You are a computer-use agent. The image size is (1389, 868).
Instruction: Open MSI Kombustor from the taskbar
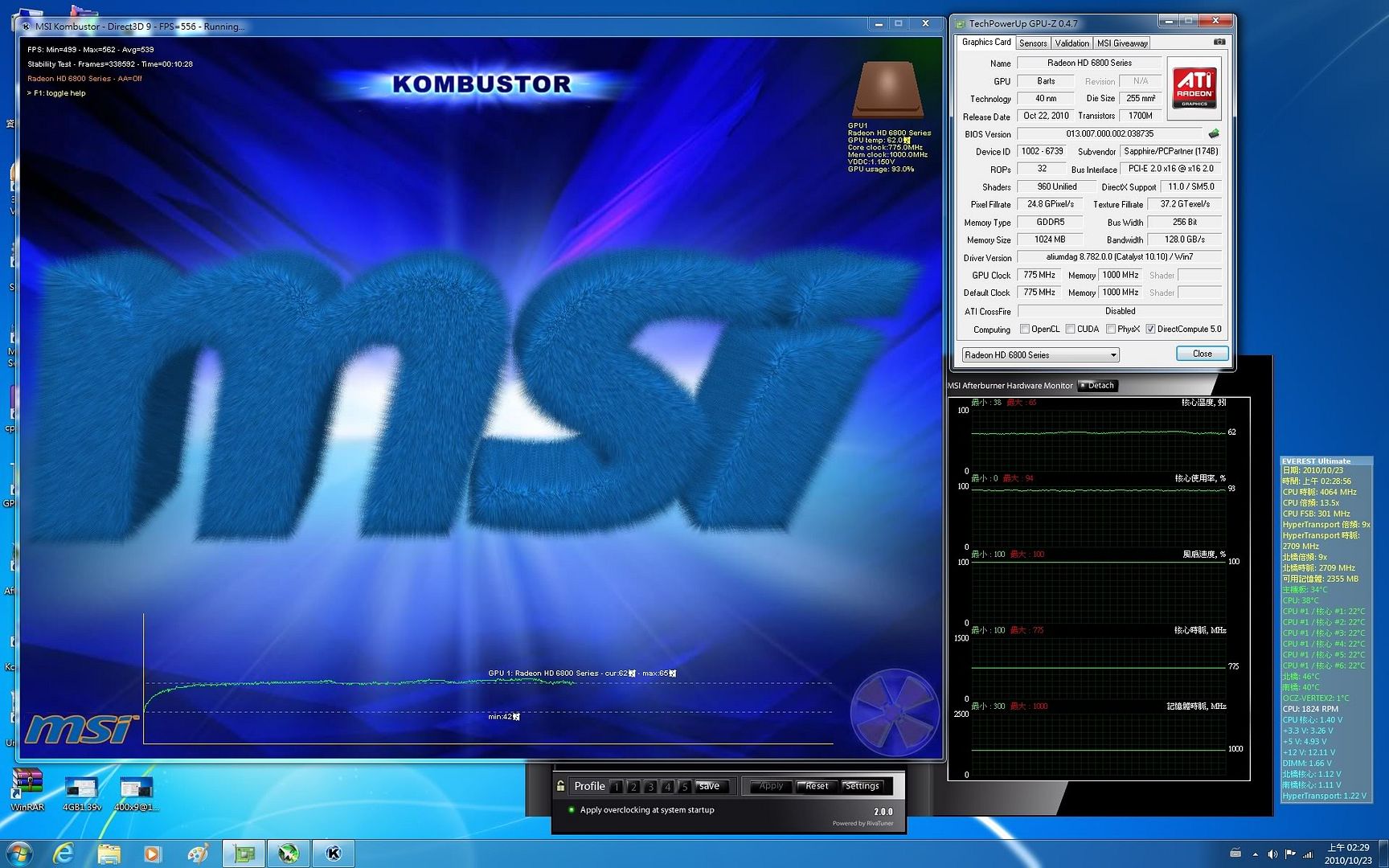(x=333, y=853)
